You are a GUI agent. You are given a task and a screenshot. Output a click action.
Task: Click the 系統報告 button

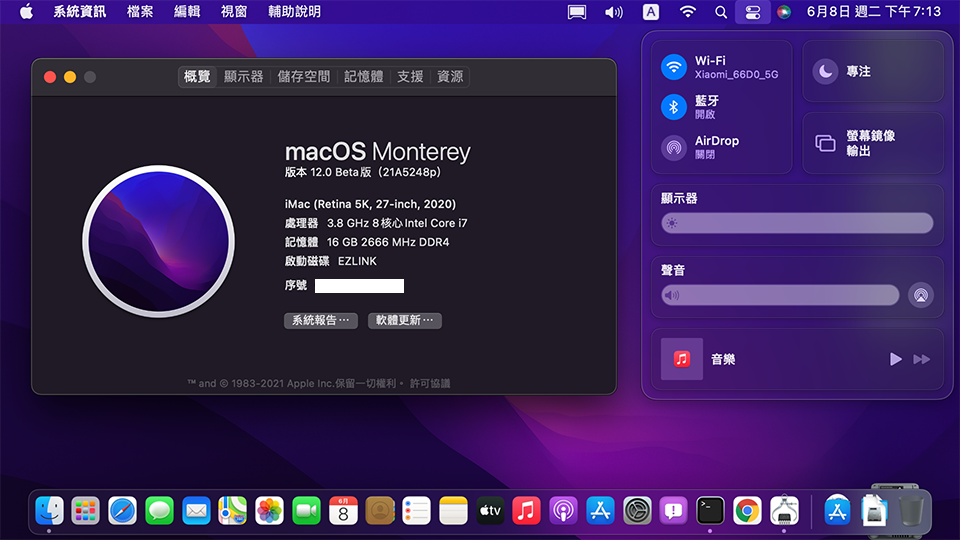321,320
